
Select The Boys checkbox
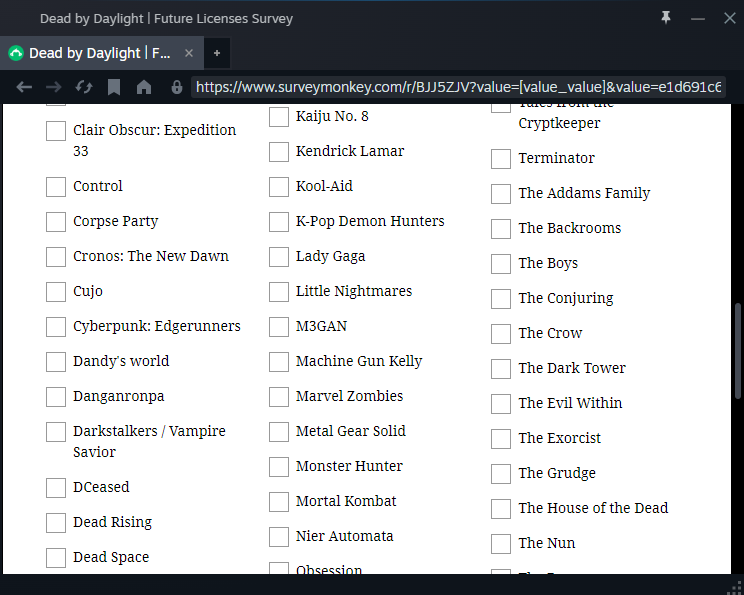click(501, 264)
